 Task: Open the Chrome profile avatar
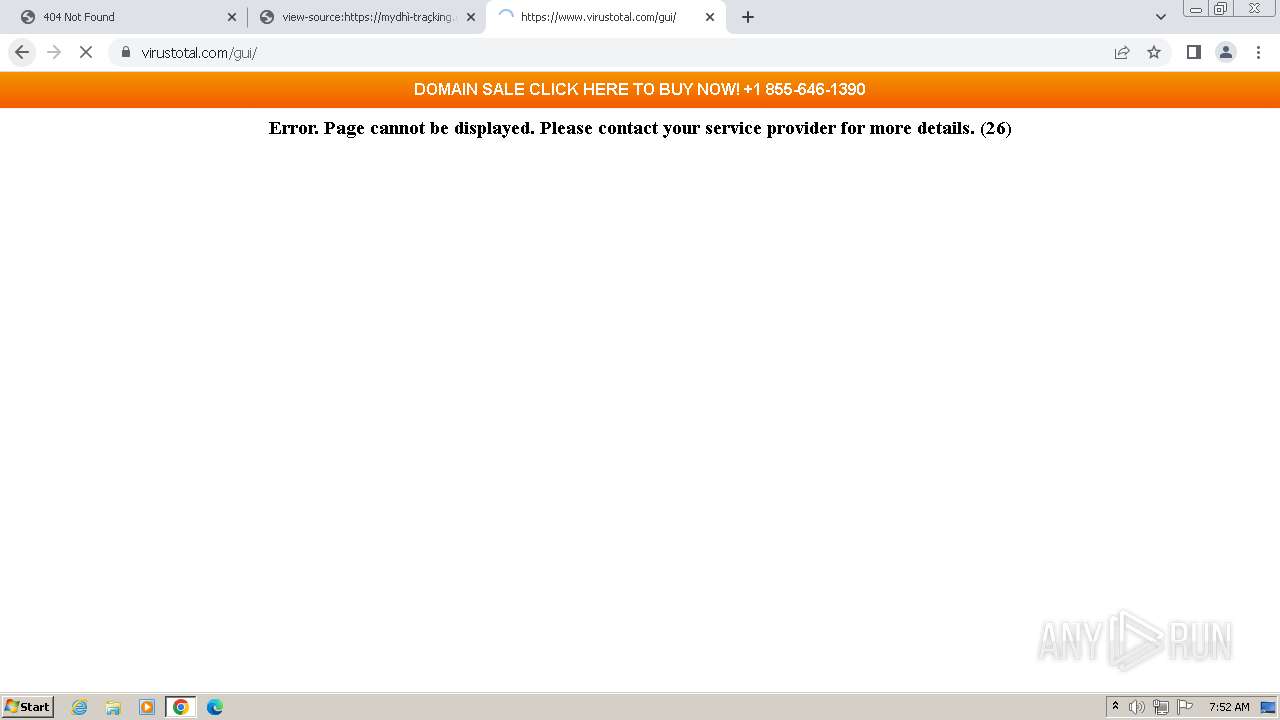click(1226, 52)
